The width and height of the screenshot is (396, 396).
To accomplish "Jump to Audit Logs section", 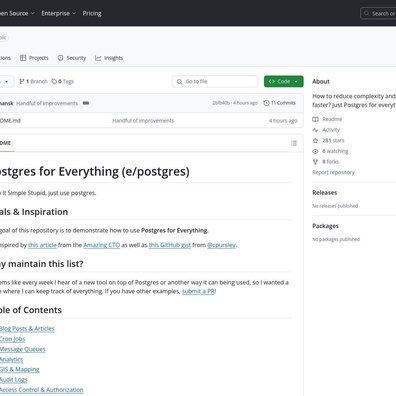I will pos(14,380).
